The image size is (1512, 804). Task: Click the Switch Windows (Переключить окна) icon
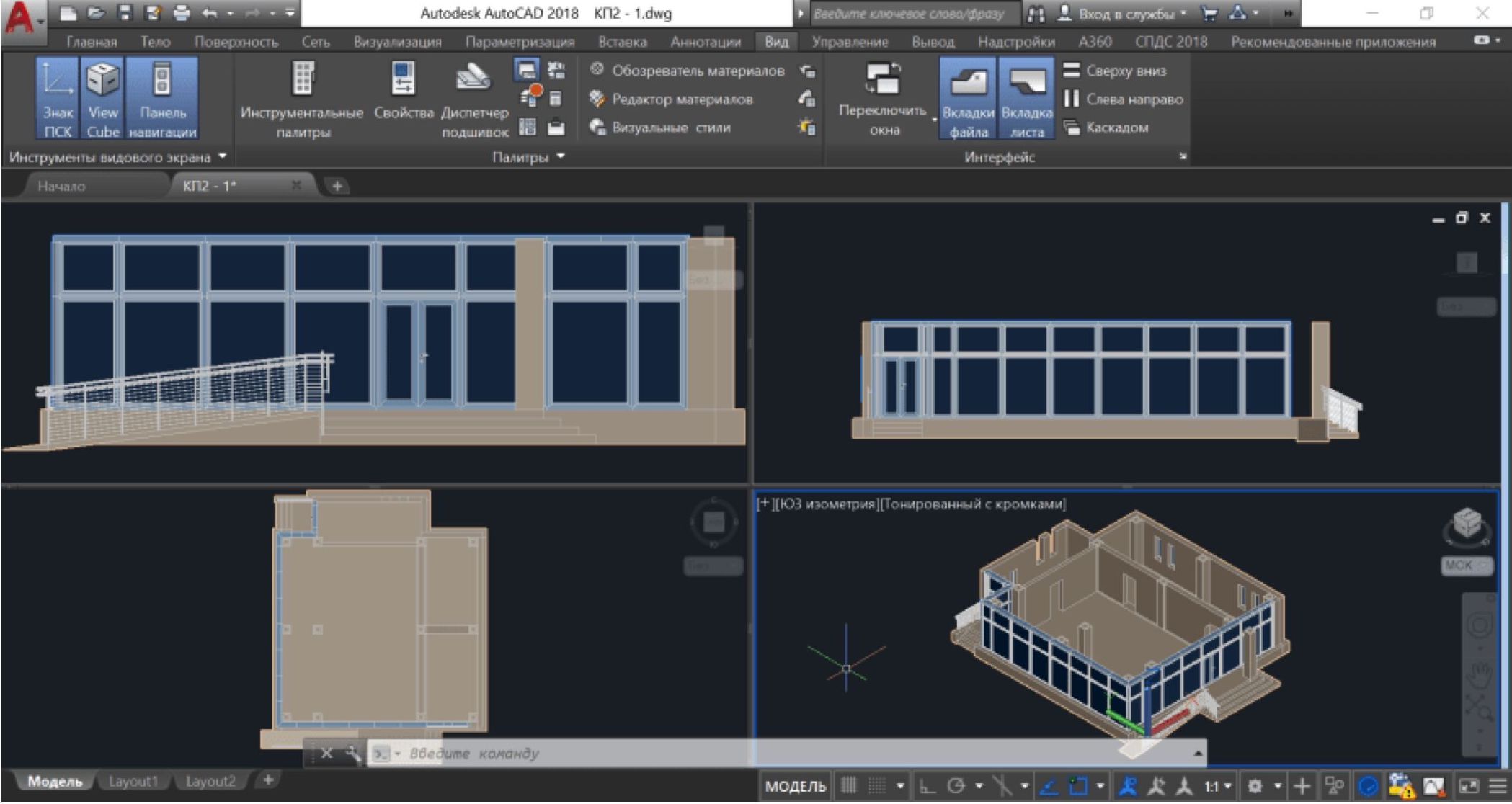[884, 79]
